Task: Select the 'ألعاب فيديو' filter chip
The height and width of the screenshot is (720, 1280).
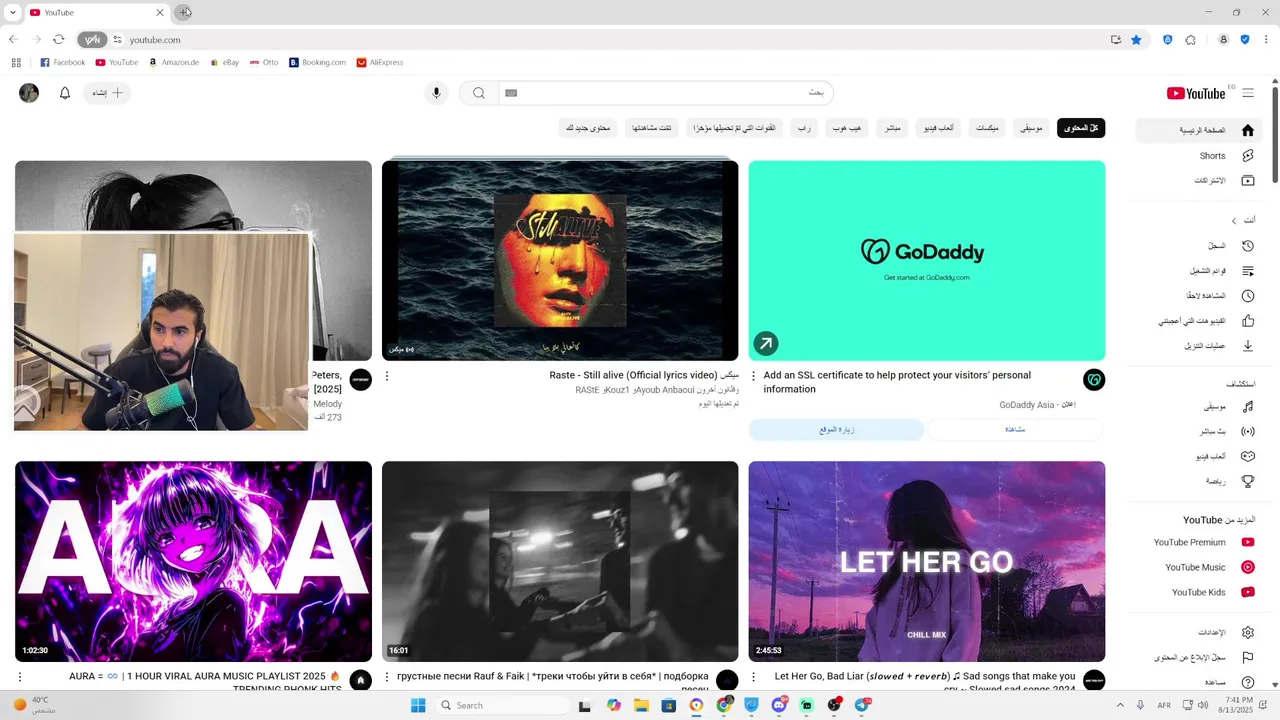Action: coord(937,128)
